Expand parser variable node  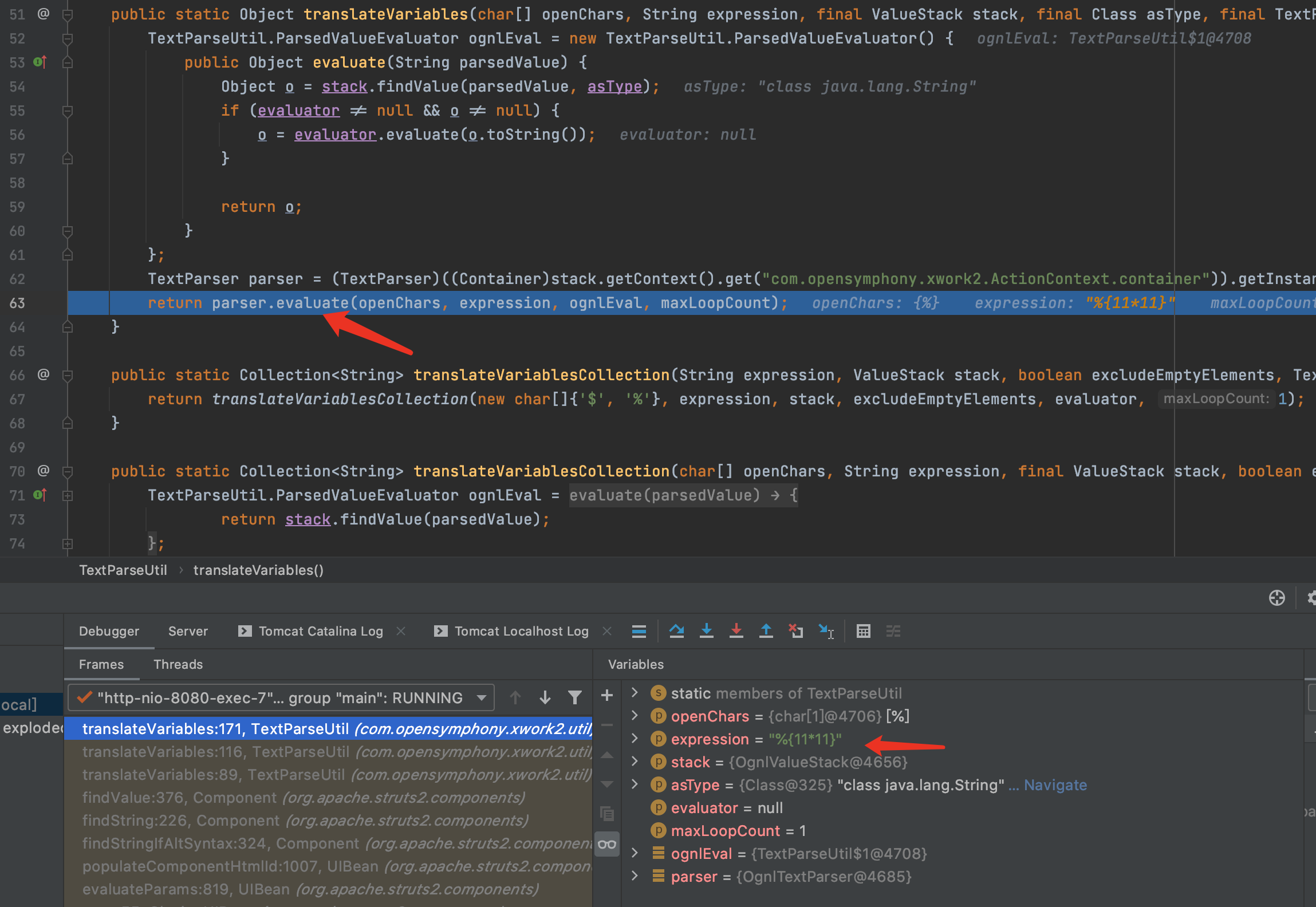635,876
